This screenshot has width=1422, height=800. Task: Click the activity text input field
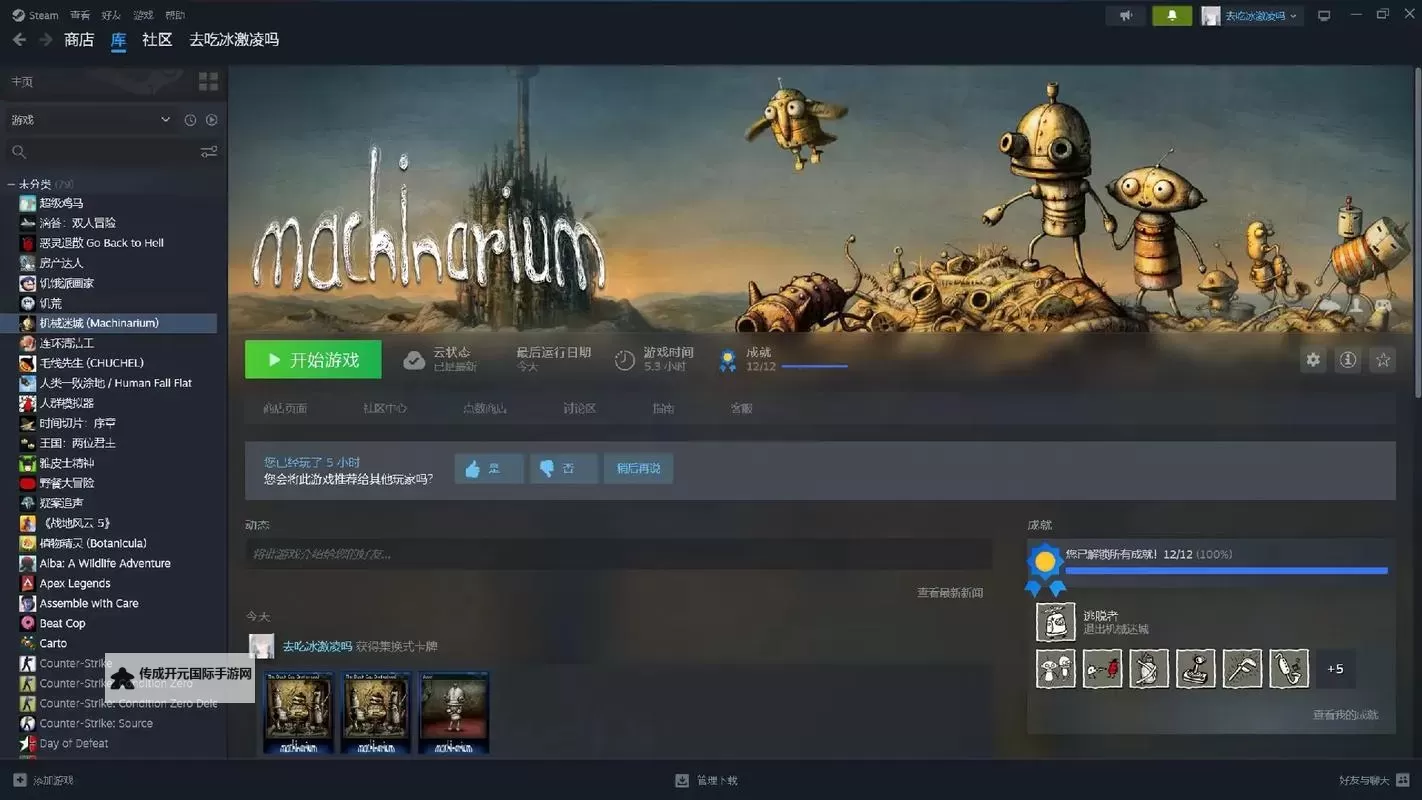click(x=618, y=554)
